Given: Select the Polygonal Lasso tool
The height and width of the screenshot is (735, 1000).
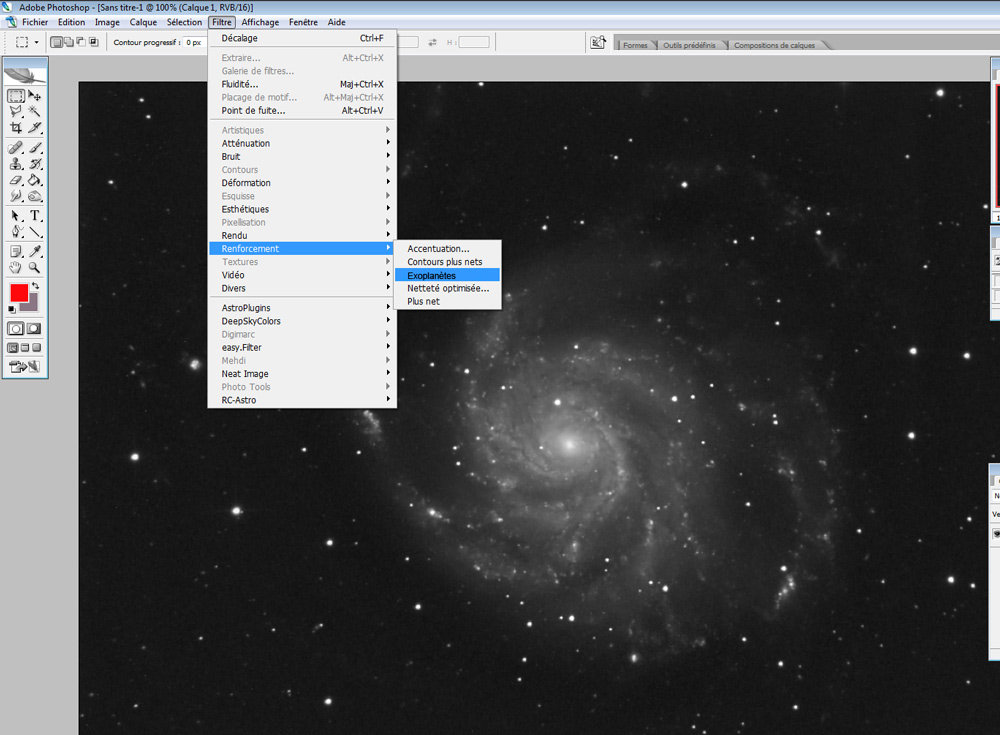Looking at the screenshot, I should click(16, 112).
